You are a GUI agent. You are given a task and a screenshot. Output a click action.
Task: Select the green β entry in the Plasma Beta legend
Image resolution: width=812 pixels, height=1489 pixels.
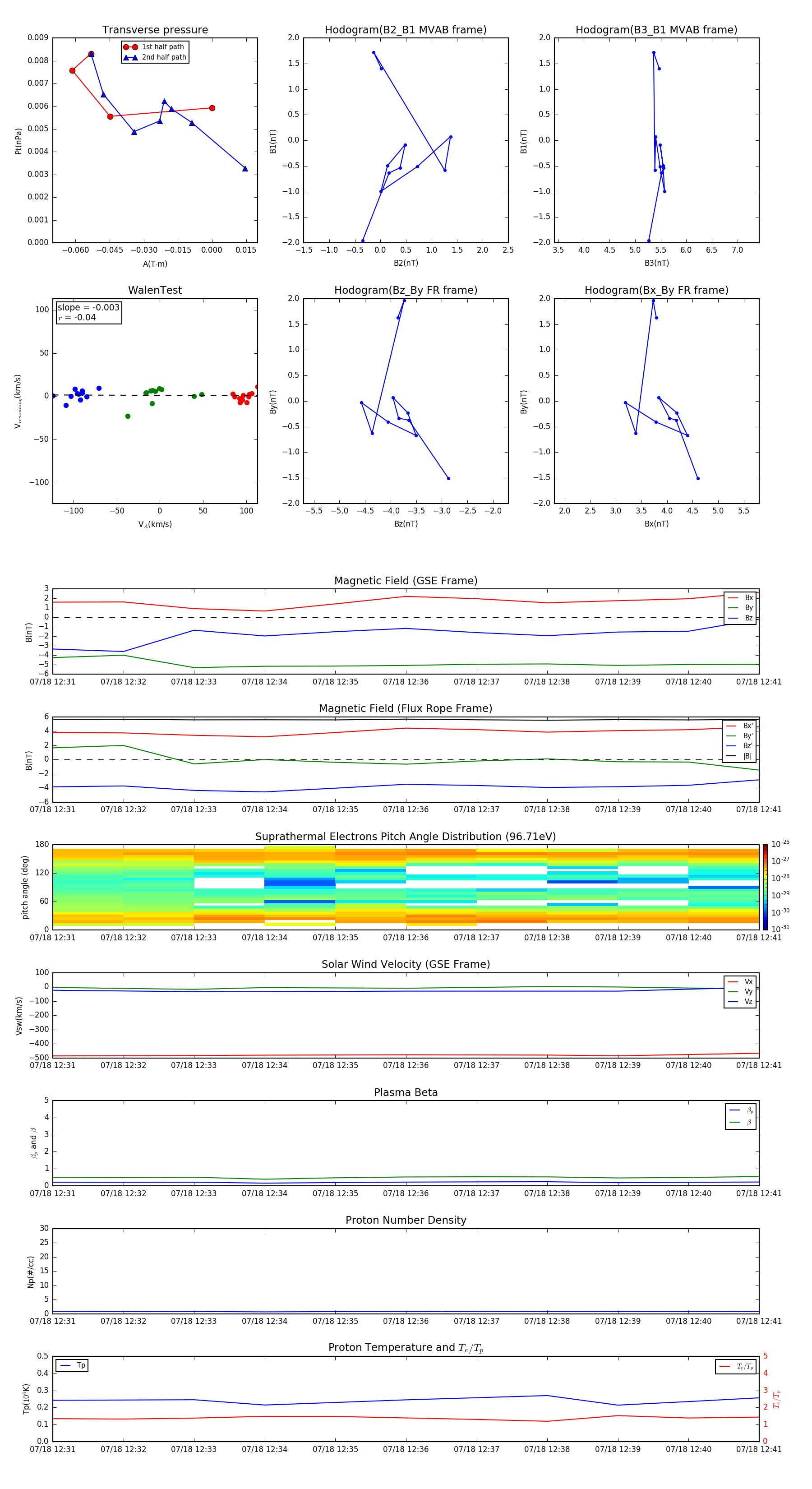[x=741, y=1122]
